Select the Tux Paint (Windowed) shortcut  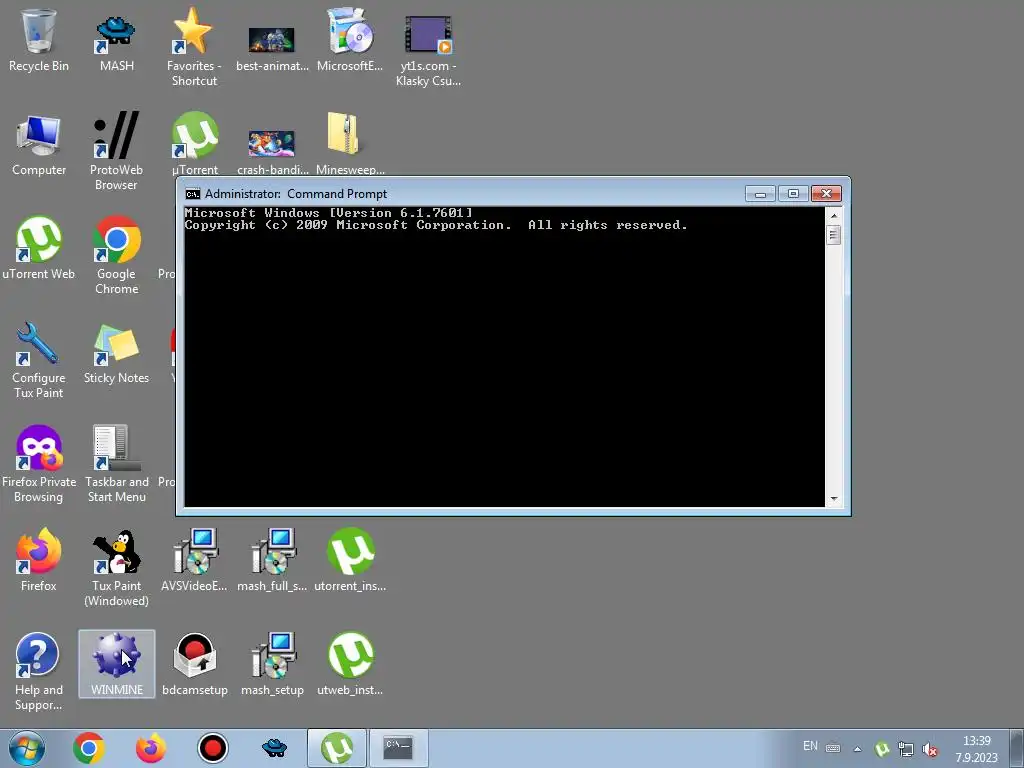(116, 567)
